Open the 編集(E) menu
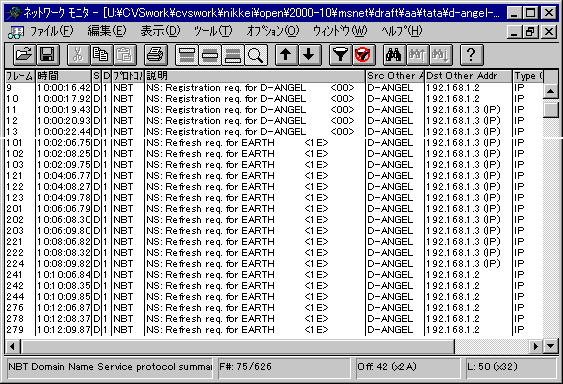563x384 pixels. click(x=107, y=31)
